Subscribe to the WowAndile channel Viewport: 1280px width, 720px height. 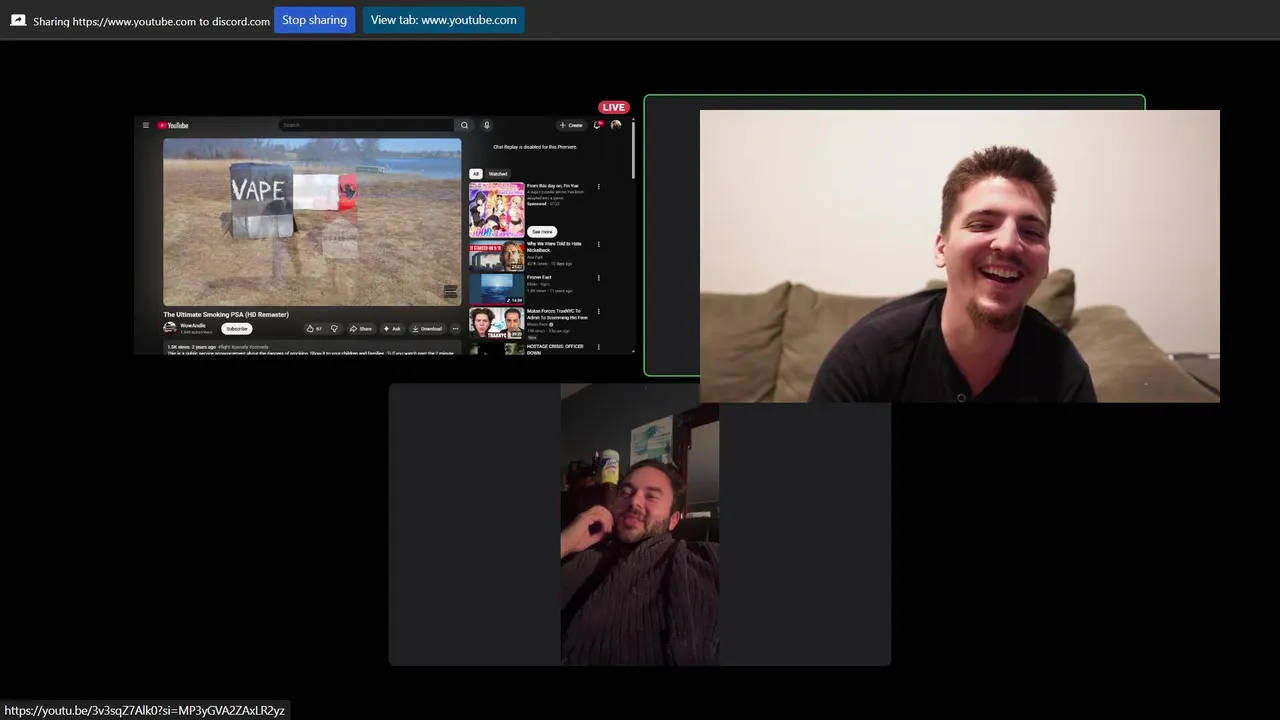[237, 328]
